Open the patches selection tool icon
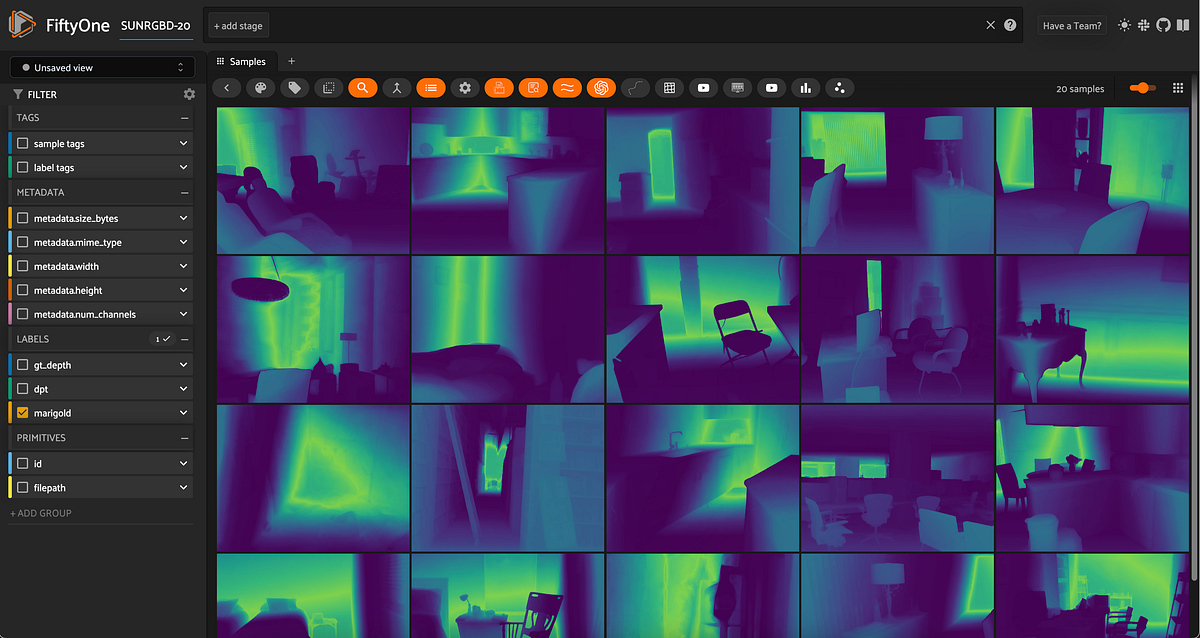 pos(328,88)
